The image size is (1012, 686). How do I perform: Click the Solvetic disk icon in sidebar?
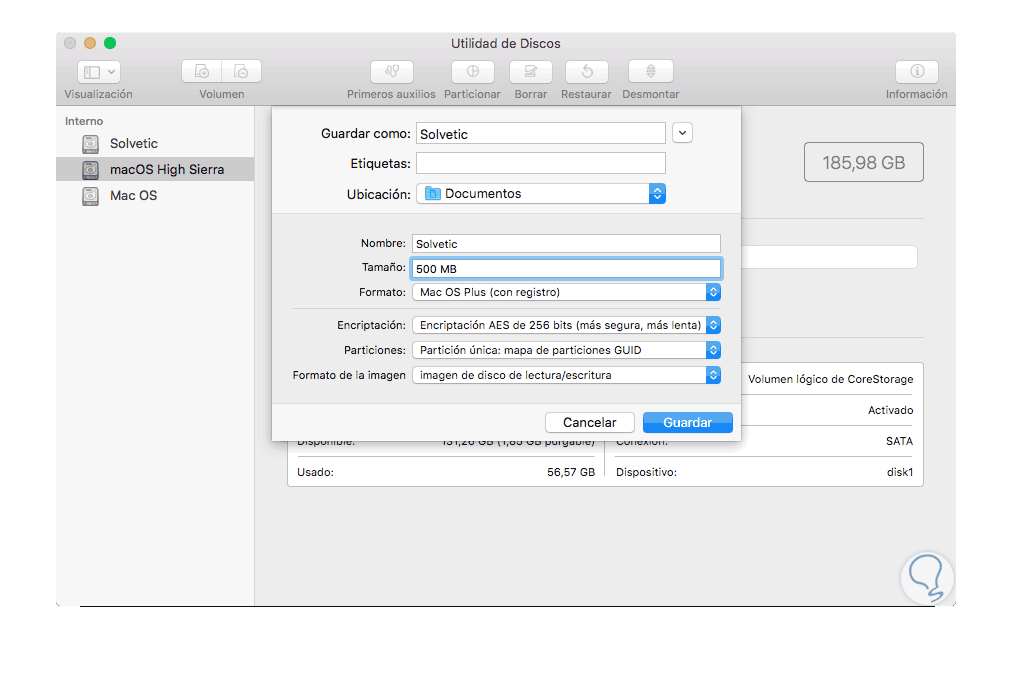[90, 143]
